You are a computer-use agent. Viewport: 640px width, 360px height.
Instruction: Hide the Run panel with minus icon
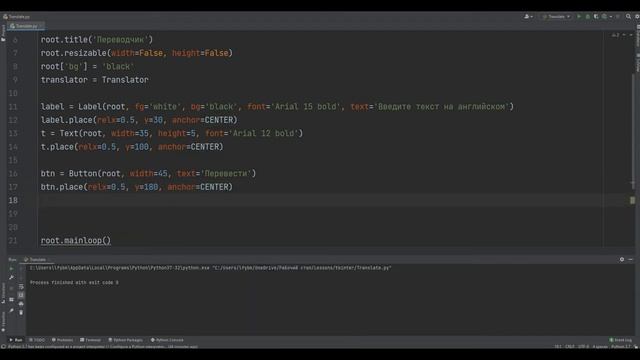click(631, 260)
